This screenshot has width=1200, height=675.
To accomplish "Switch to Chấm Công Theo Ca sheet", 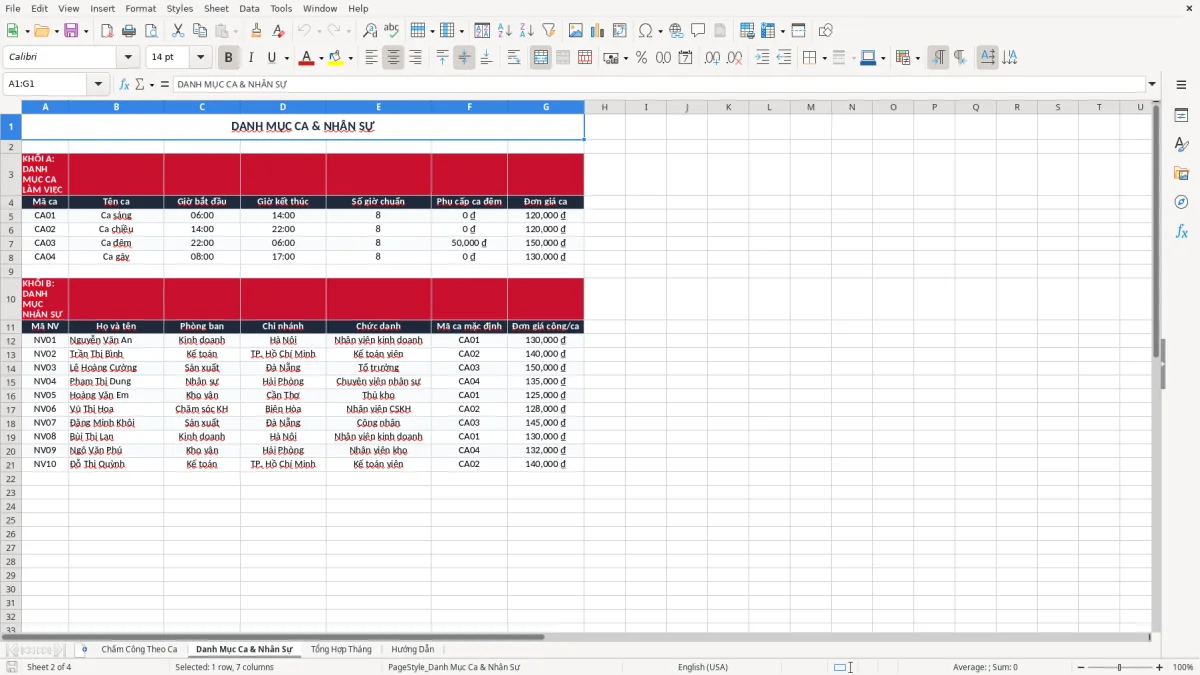I will (139, 649).
